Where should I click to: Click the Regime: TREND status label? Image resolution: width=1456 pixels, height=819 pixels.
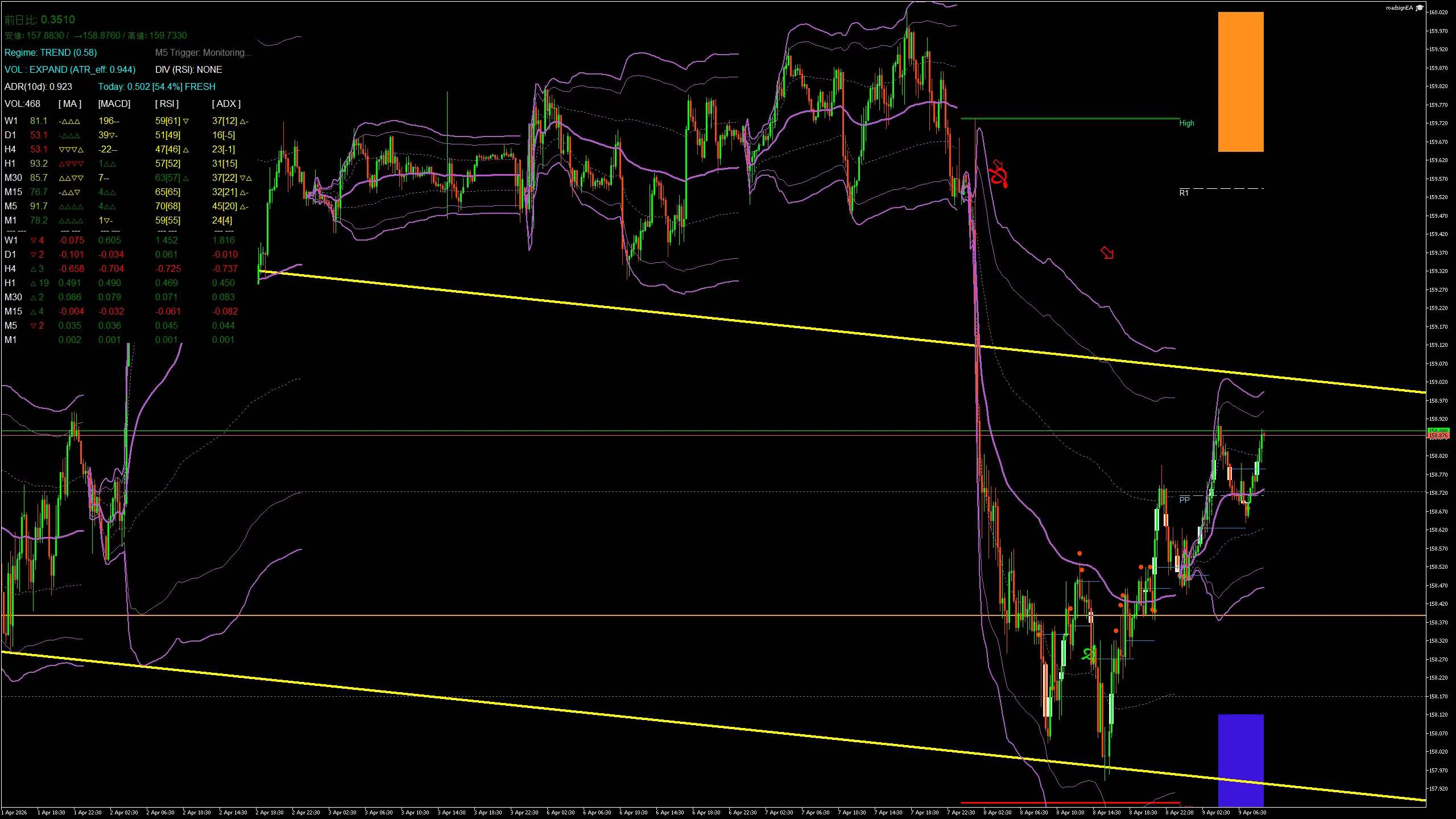pyautogui.click(x=50, y=52)
